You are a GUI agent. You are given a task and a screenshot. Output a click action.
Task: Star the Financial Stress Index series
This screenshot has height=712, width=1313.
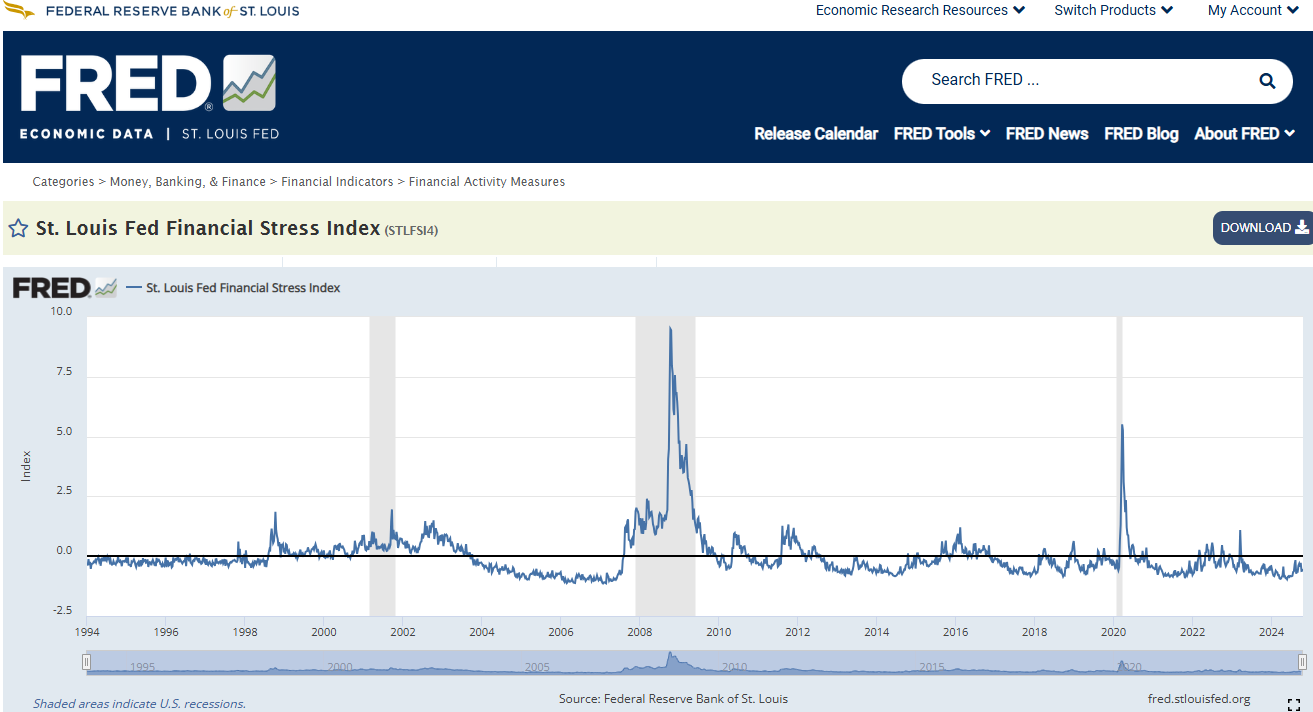[x=18, y=228]
